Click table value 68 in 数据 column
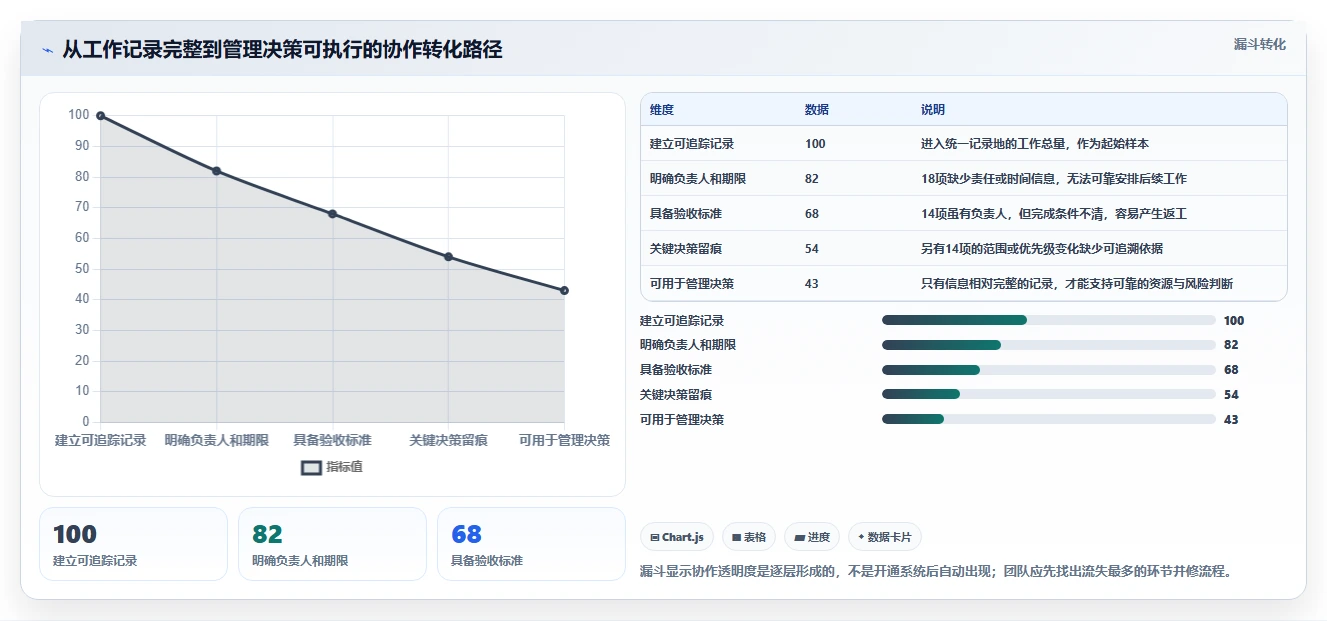The width and height of the screenshot is (1327, 621). point(812,214)
